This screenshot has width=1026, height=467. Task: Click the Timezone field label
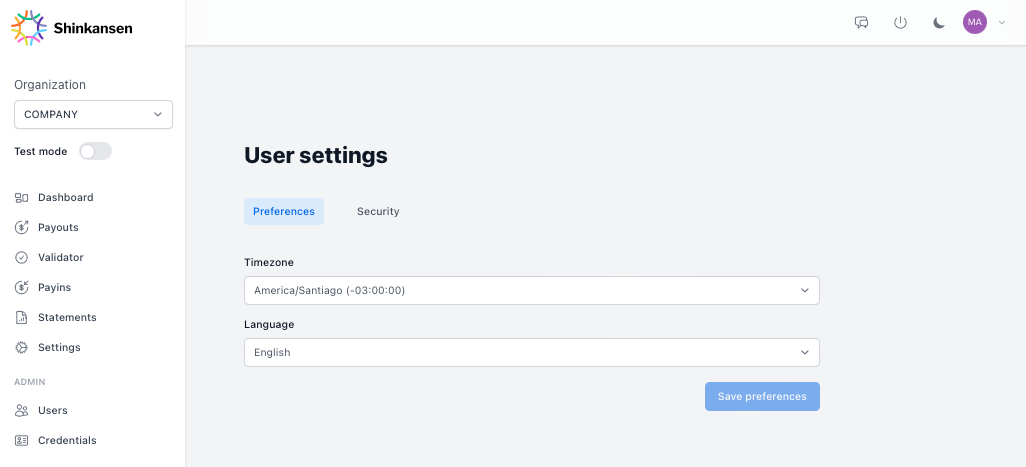[269, 262]
